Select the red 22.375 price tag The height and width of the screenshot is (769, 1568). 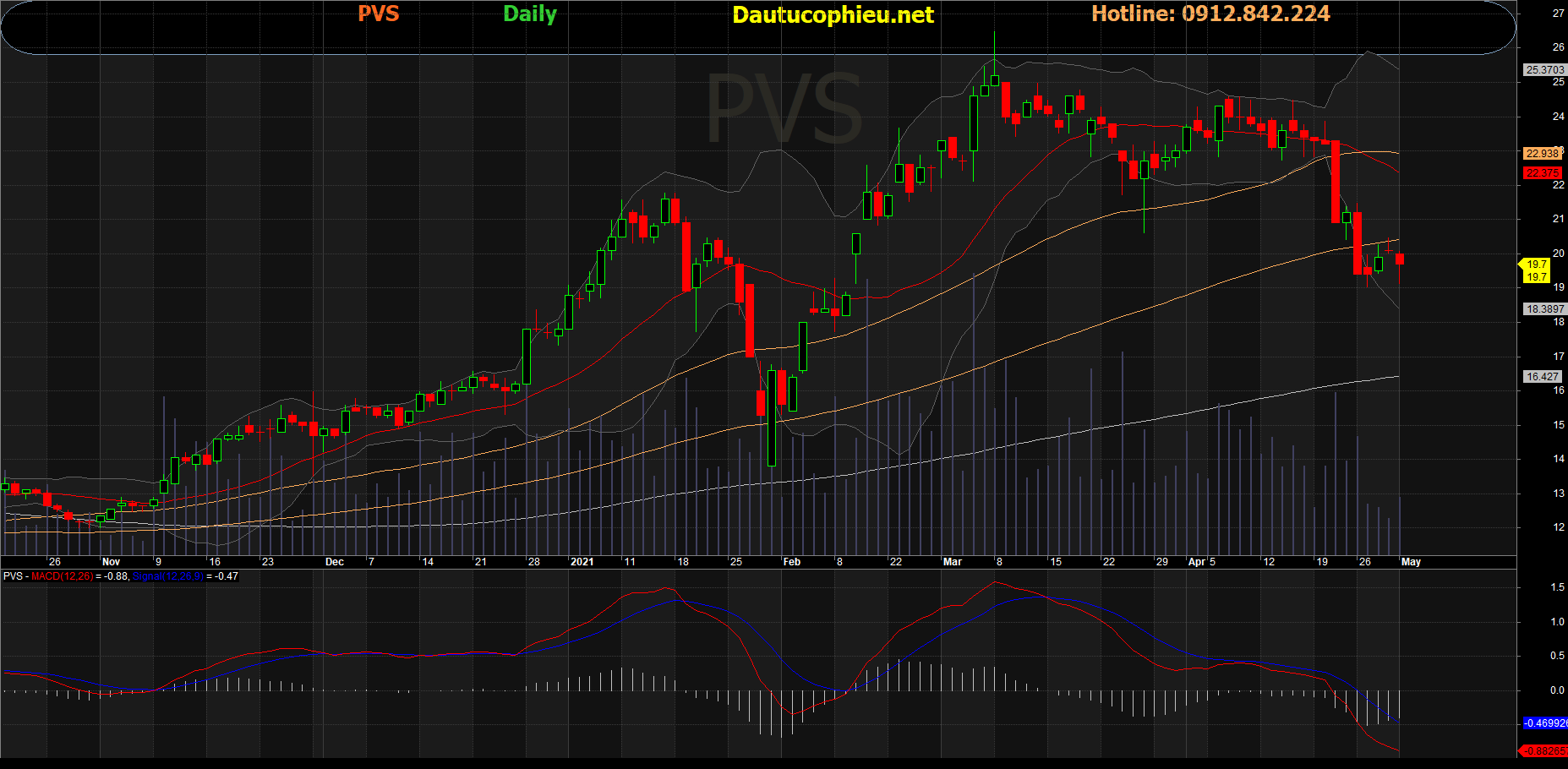pos(1543,173)
